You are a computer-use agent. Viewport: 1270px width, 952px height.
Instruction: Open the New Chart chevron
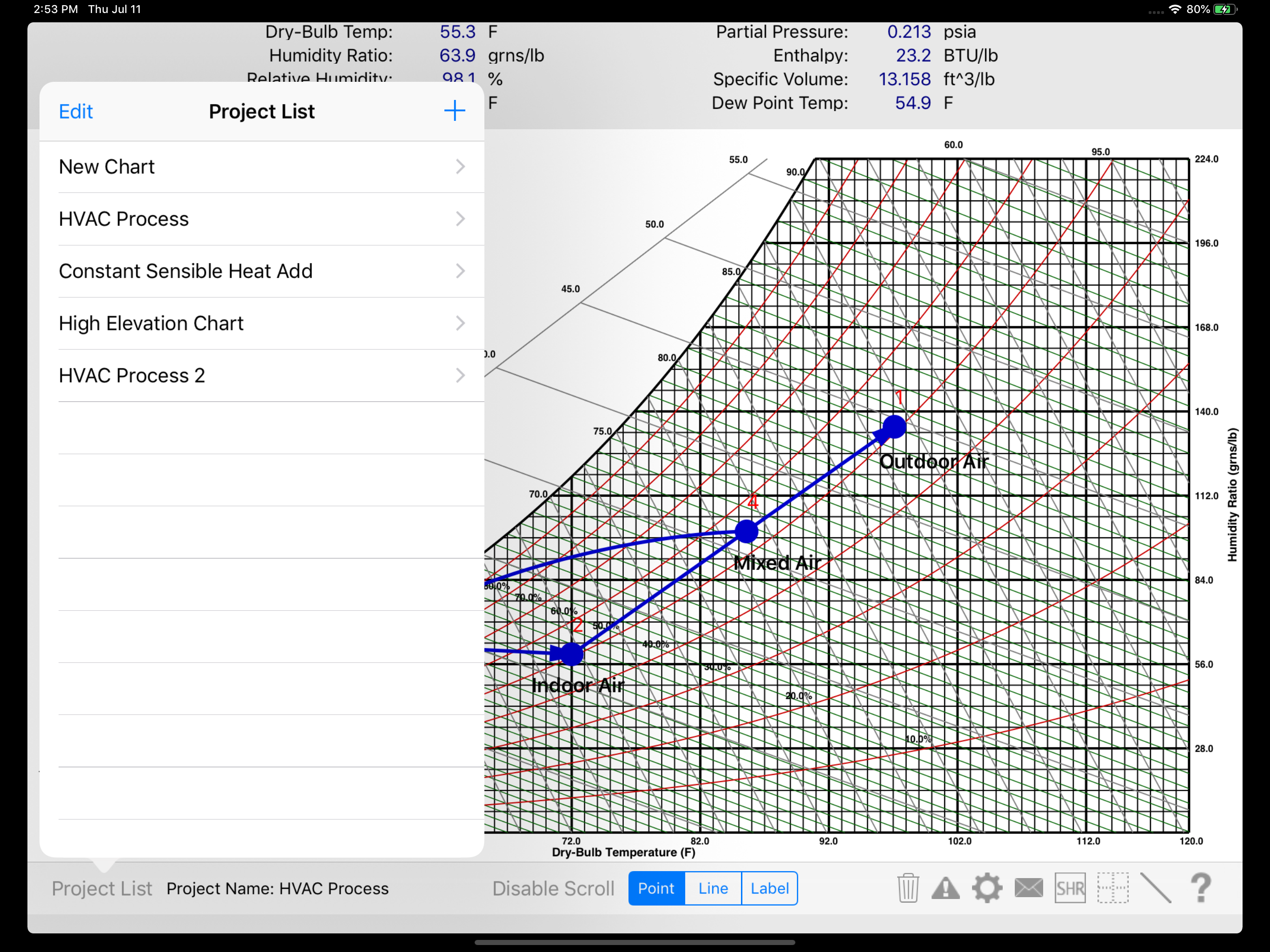pos(460,166)
